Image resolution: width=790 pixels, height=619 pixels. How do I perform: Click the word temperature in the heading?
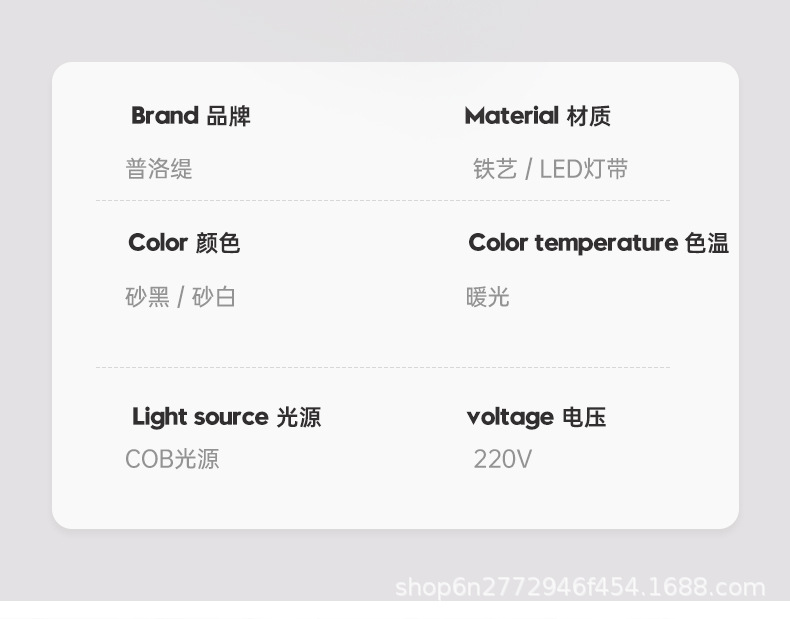[606, 243]
